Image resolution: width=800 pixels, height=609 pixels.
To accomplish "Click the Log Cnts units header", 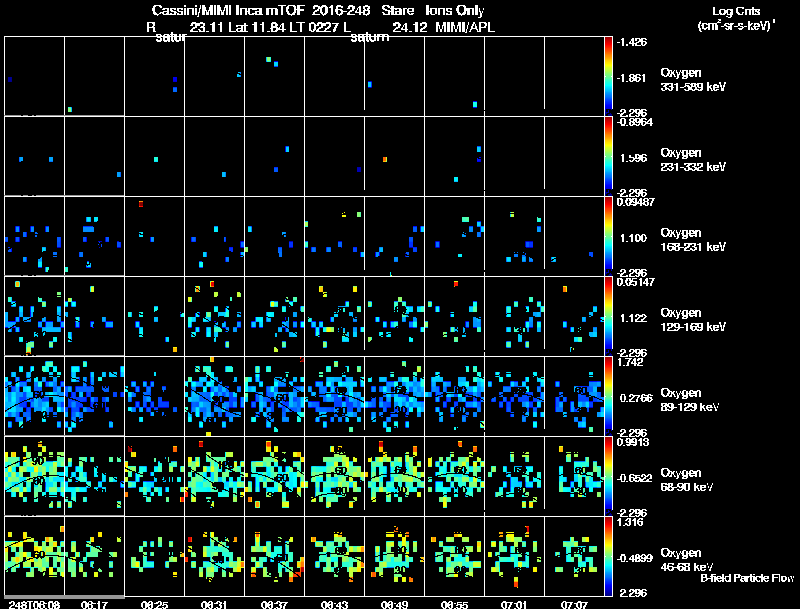I will [736, 18].
